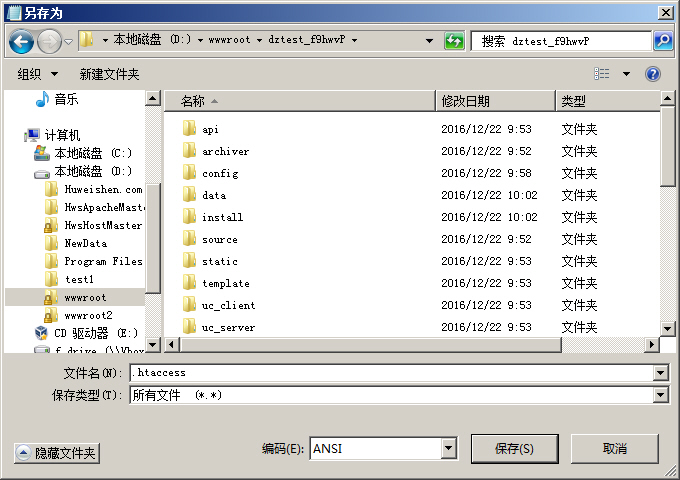This screenshot has width=680, height=480.
Task: Select the template folder icon
Action: (x=189, y=283)
